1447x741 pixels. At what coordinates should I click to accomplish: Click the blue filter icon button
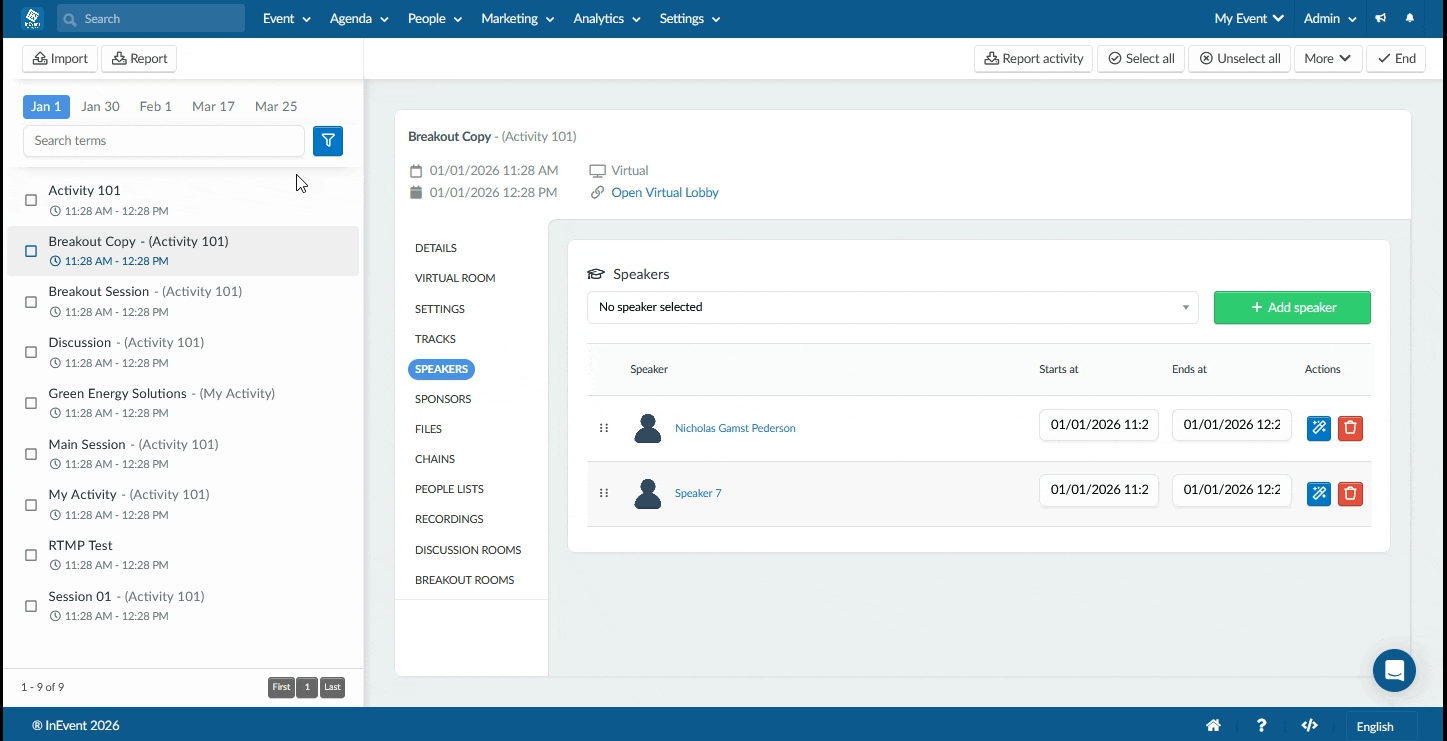(328, 141)
